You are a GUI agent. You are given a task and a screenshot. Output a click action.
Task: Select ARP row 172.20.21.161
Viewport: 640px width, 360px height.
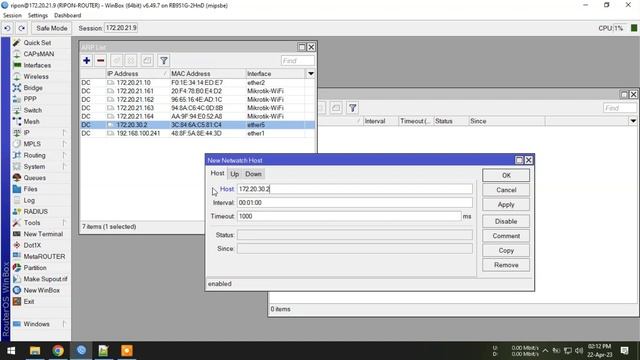point(198,91)
